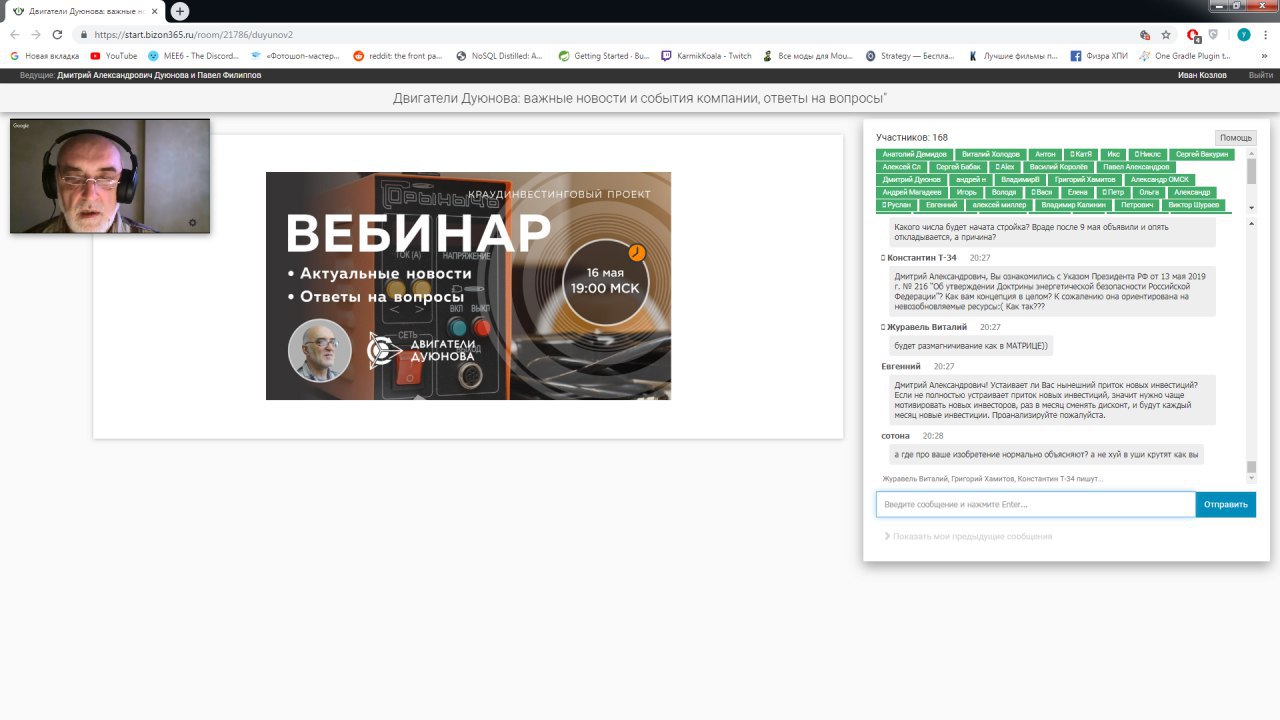The height and width of the screenshot is (720, 1280).
Task: Click message будет размагничивание как в МАТРИЦЕ
Action: (x=971, y=345)
